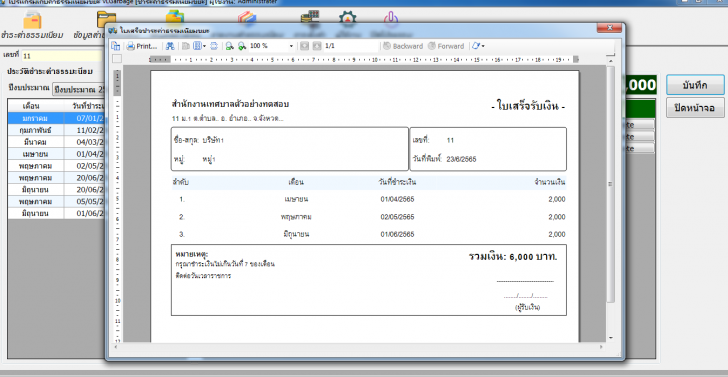Click the (ผู้รับเงิน) signature label

point(527,307)
